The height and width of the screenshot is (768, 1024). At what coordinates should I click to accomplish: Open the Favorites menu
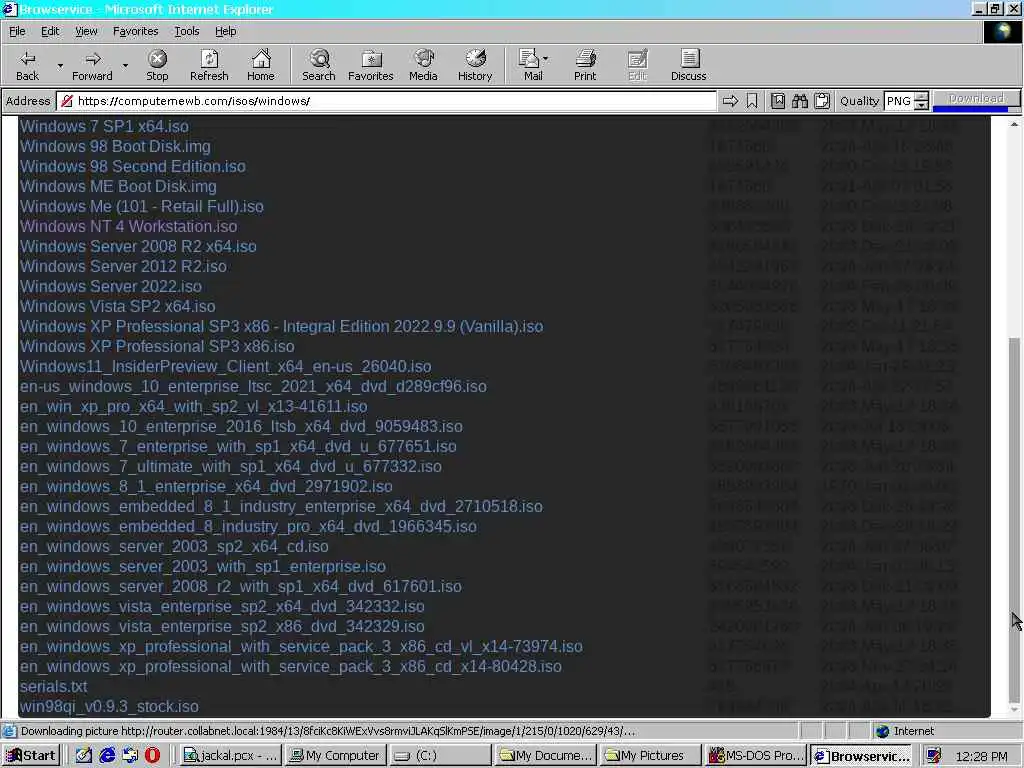(135, 31)
